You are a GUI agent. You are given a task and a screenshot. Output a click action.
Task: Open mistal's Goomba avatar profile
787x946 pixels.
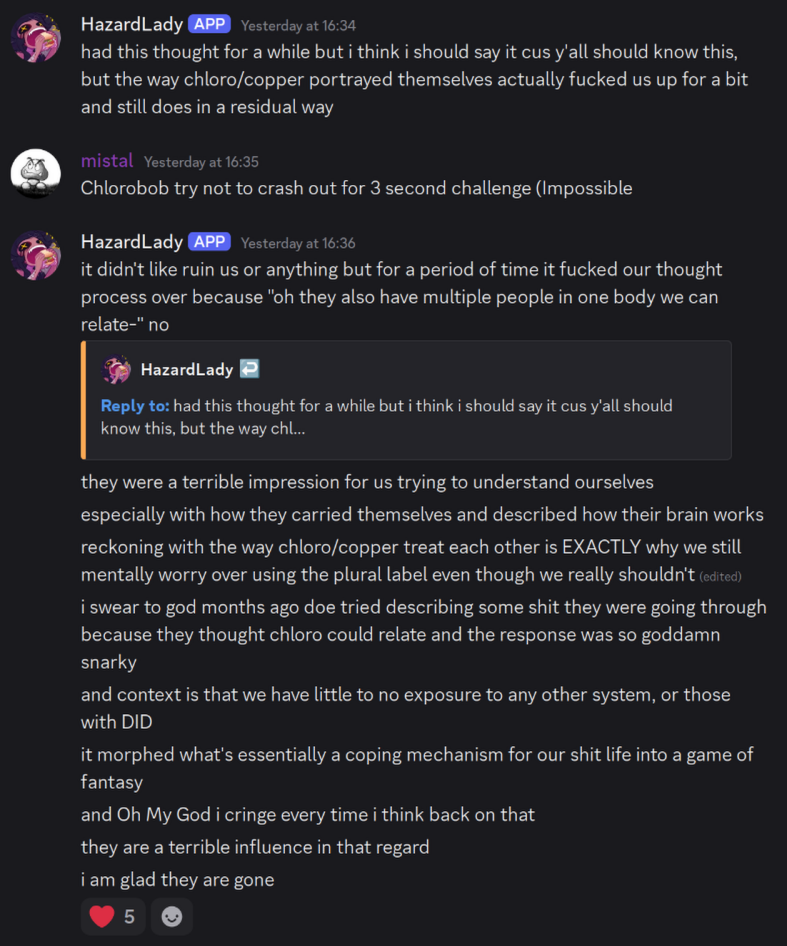[36, 174]
